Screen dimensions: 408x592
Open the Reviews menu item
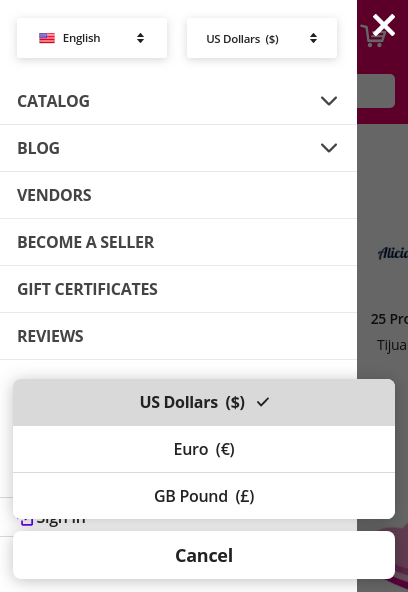pyautogui.click(x=178, y=336)
